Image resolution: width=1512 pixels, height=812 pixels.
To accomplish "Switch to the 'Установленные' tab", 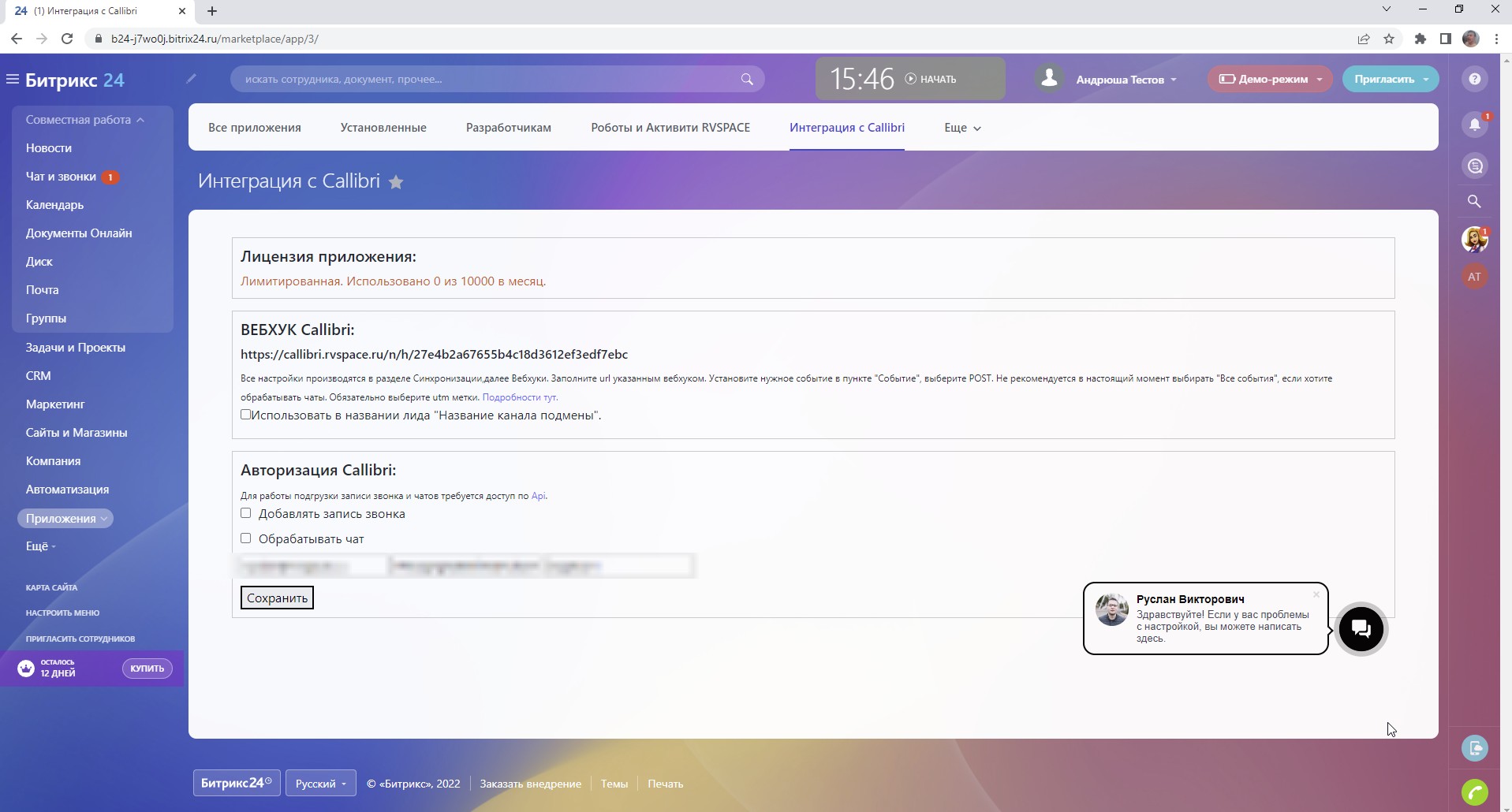I will click(x=383, y=128).
